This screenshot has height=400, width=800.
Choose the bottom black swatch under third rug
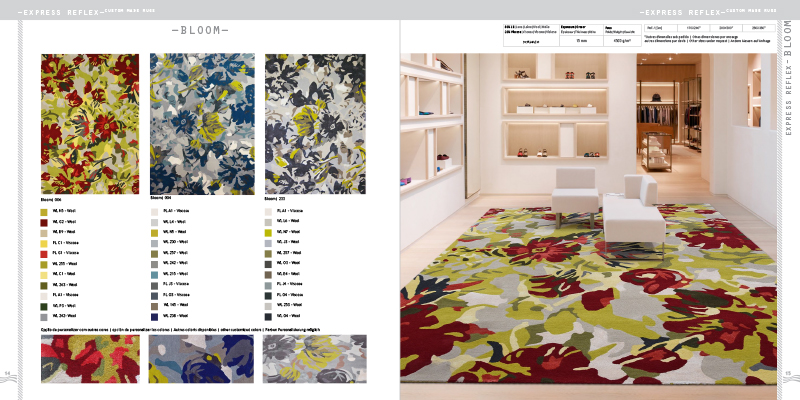pyautogui.click(x=269, y=316)
